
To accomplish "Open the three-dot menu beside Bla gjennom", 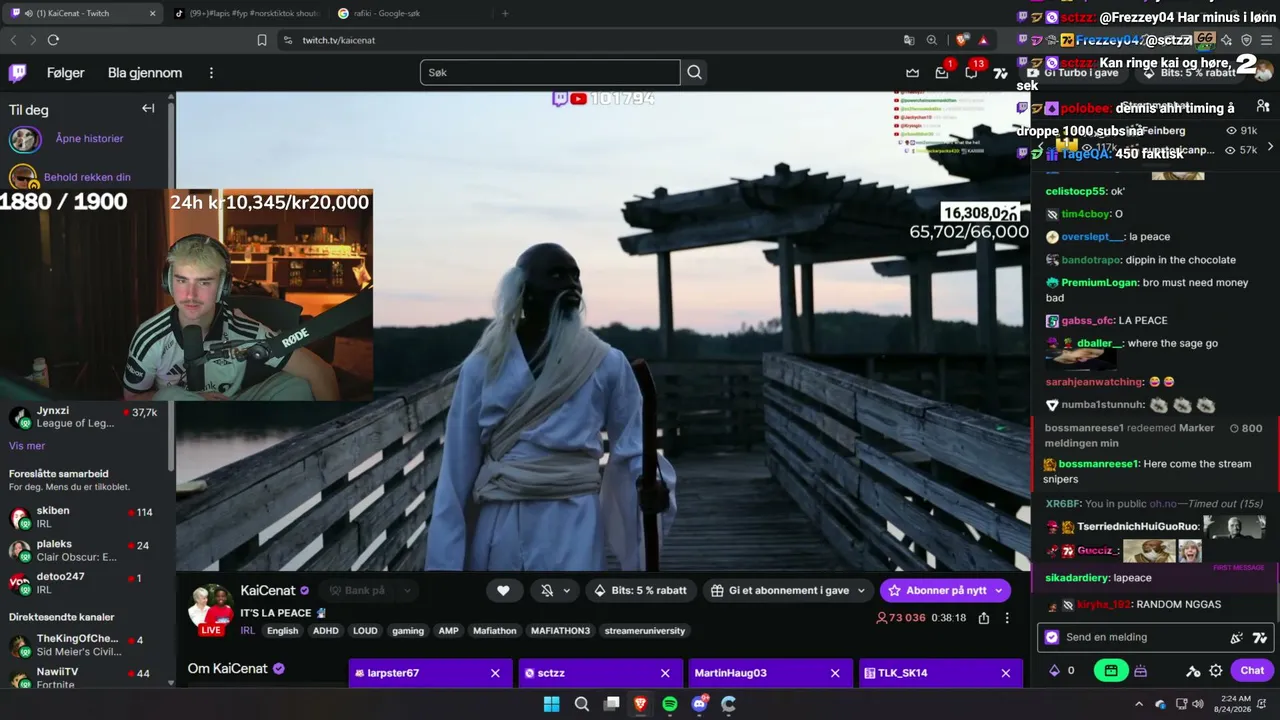I will coord(211,73).
